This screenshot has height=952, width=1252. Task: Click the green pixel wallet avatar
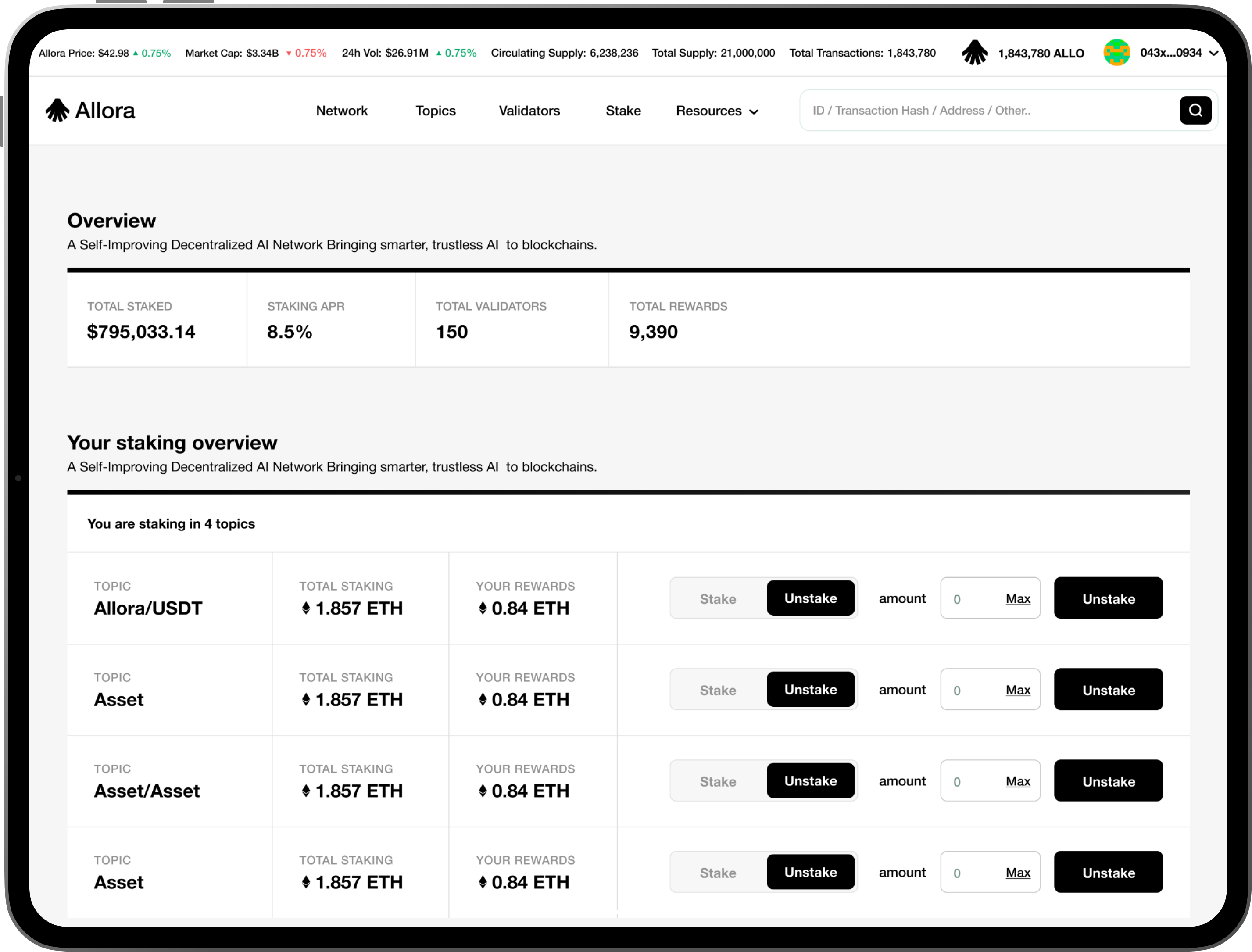1116,53
